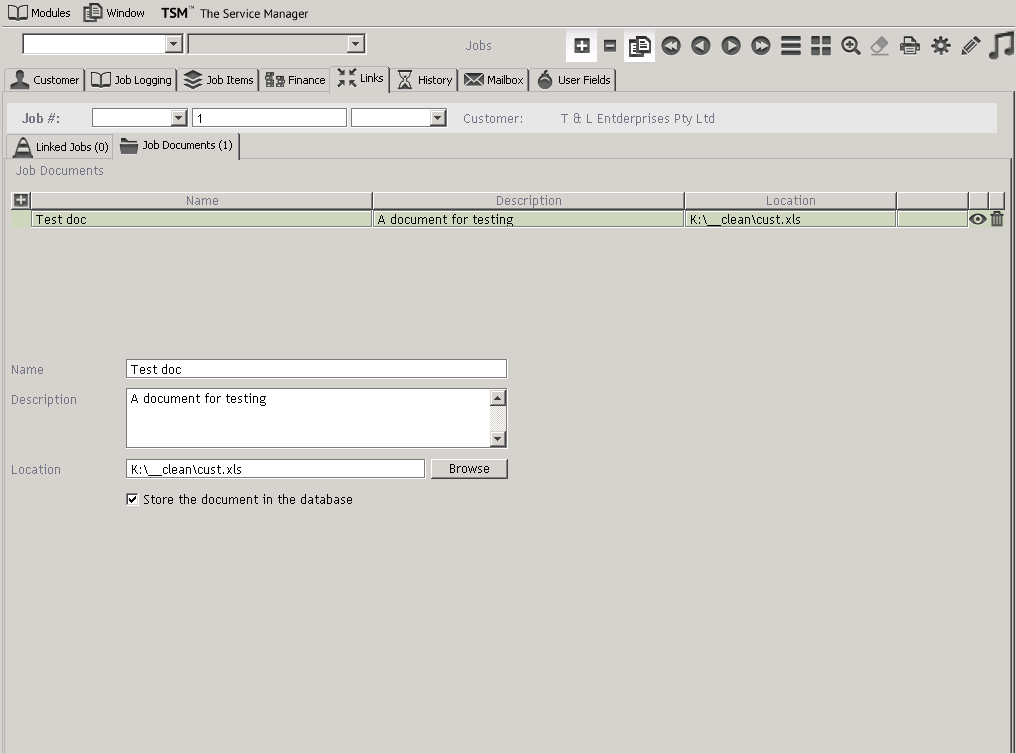
Task: Click the pencil edit icon
Action: click(x=971, y=46)
